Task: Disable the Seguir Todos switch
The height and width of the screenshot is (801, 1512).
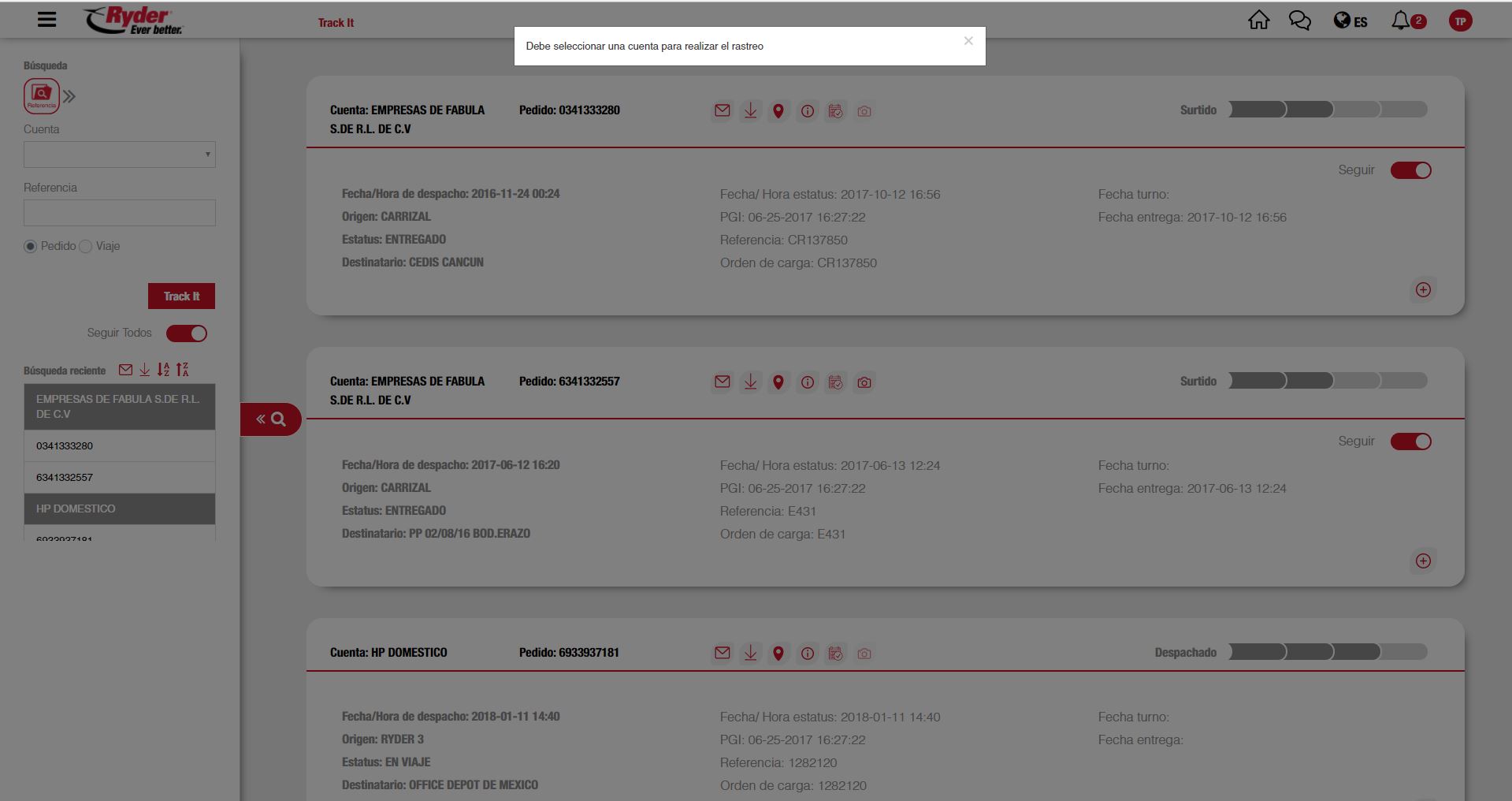Action: pyautogui.click(x=187, y=333)
